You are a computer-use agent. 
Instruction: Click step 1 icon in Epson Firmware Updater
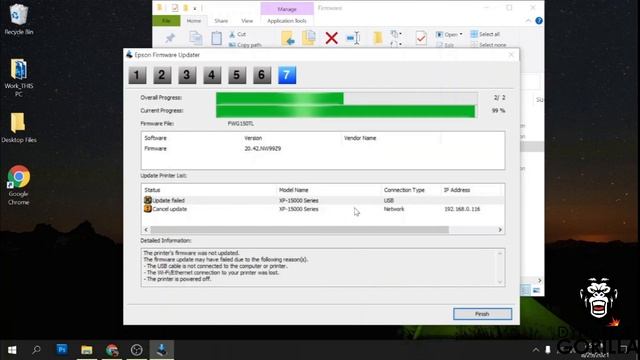tap(137, 75)
